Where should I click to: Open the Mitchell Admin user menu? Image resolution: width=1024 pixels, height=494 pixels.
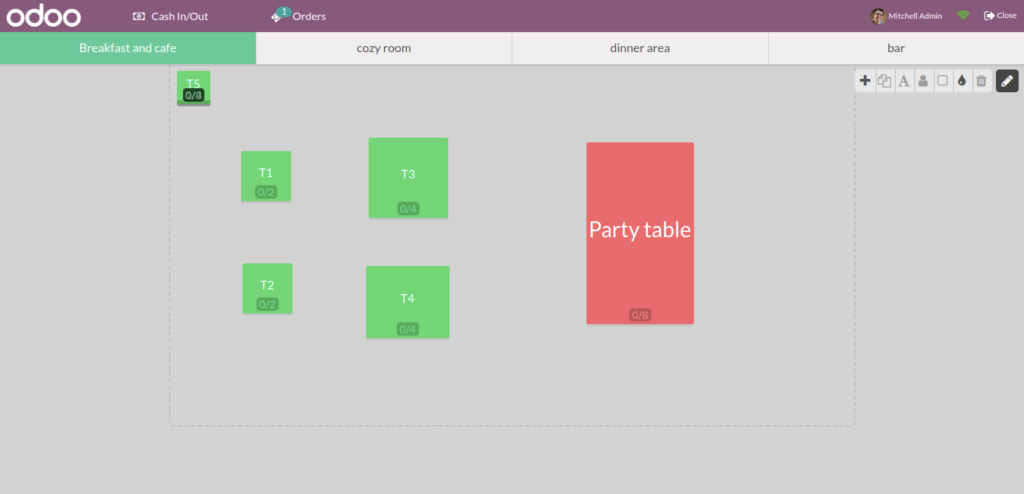(906, 16)
